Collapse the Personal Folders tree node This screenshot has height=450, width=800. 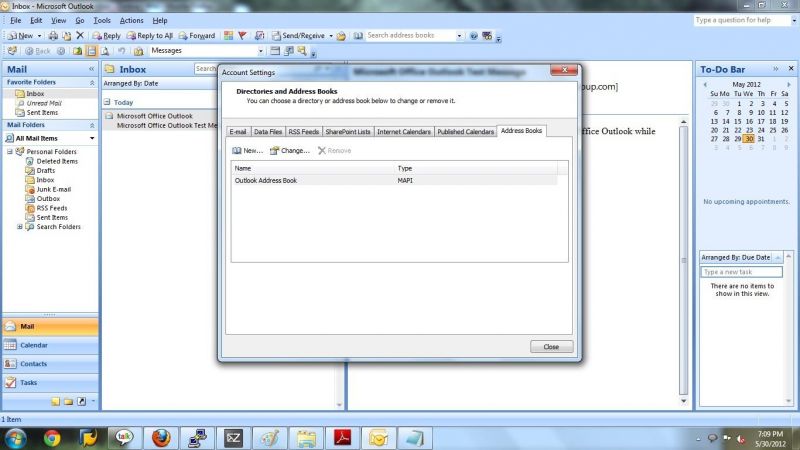pyautogui.click(x=10, y=152)
